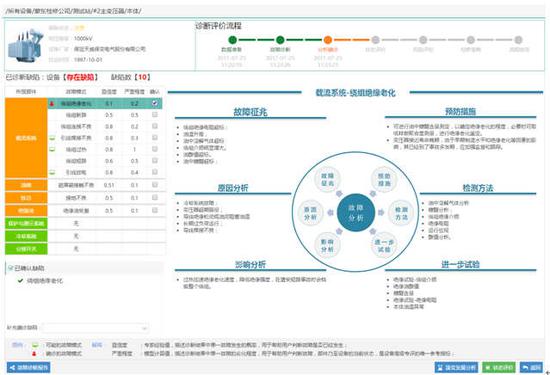Click the breadcrumb path at the top
The width and height of the screenshot is (550, 375).
[73, 11]
